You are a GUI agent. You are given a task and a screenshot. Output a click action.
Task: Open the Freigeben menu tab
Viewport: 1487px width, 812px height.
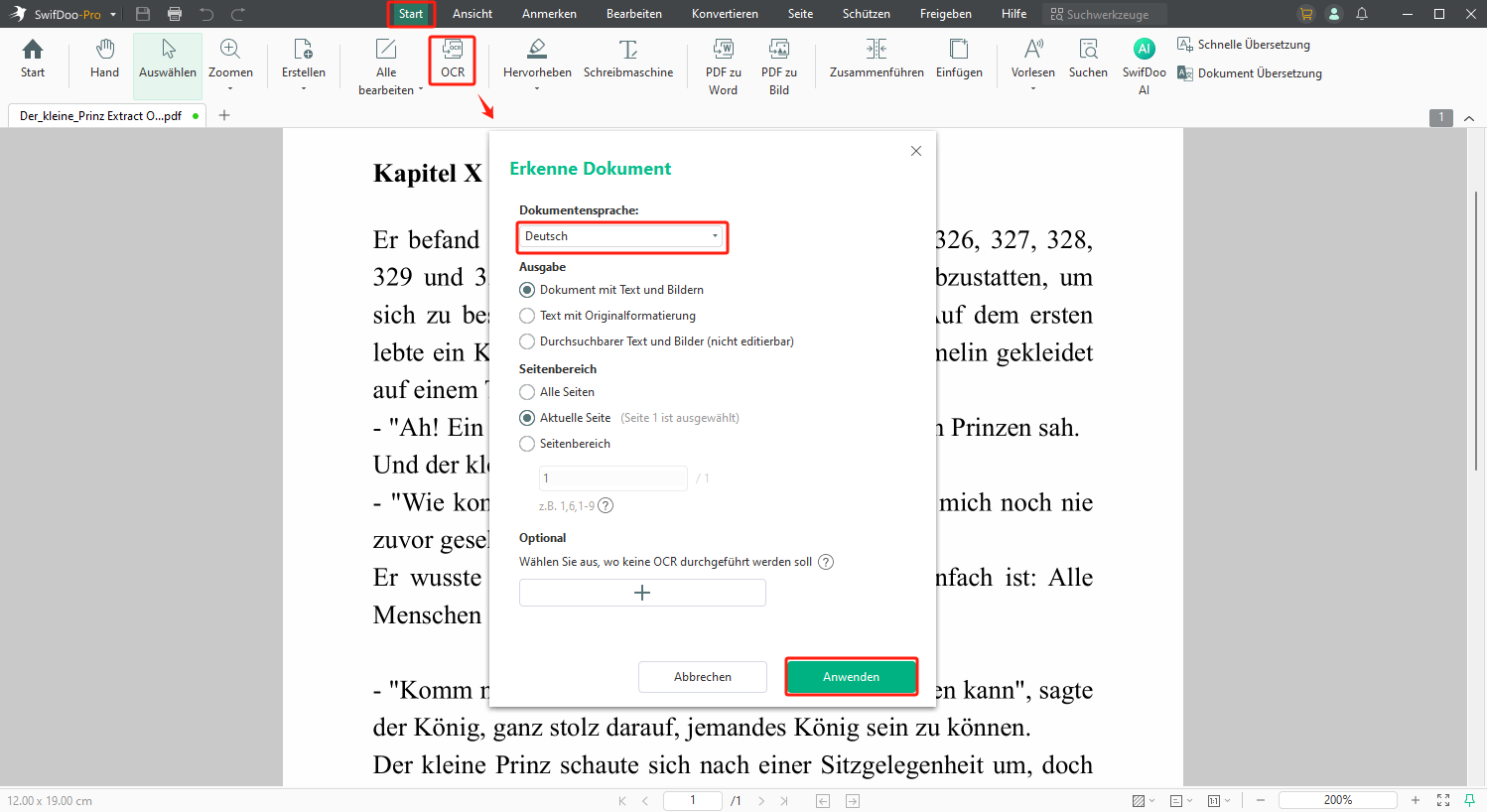pos(946,14)
